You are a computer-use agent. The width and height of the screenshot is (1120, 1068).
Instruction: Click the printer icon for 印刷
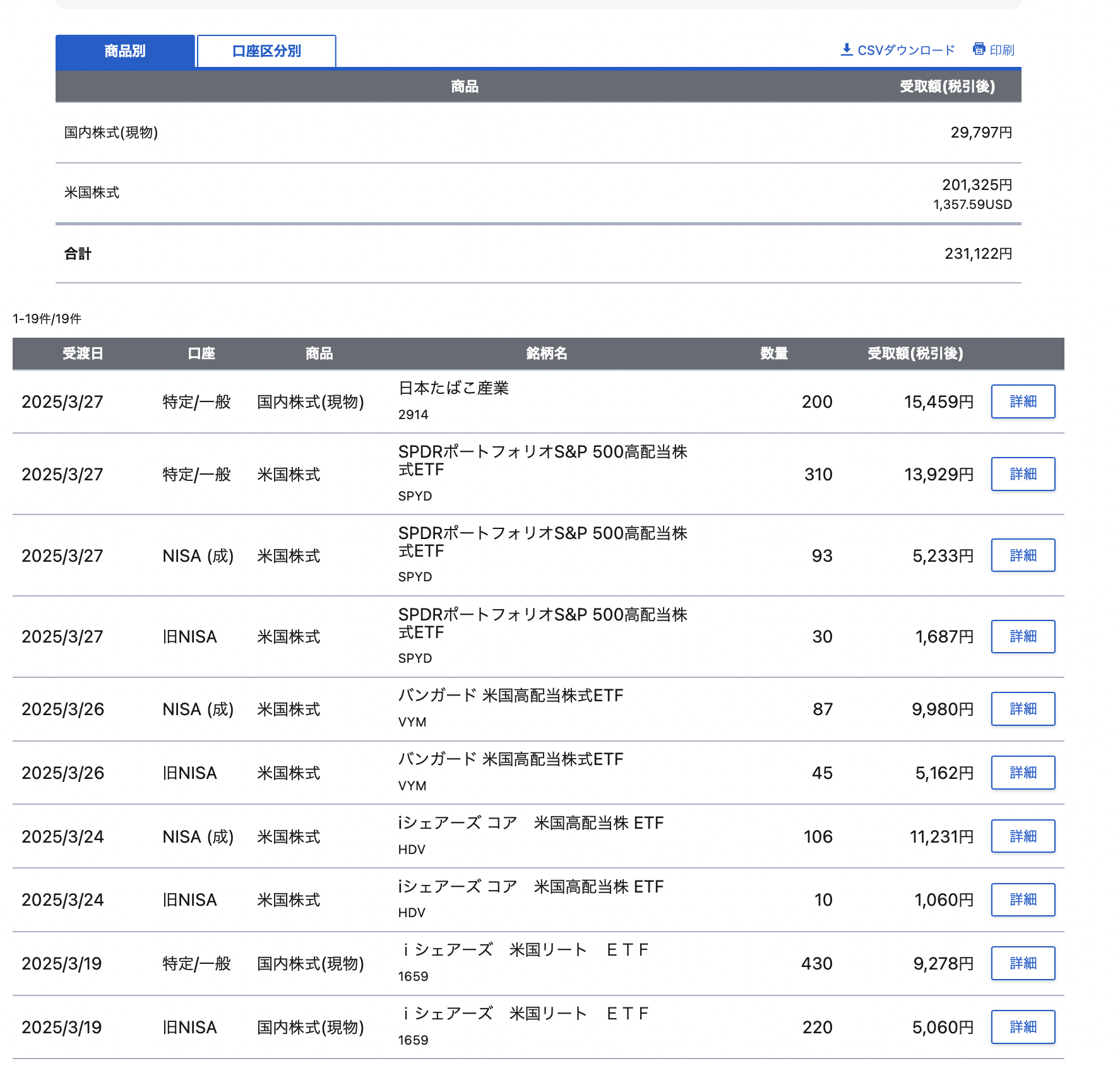coord(979,49)
